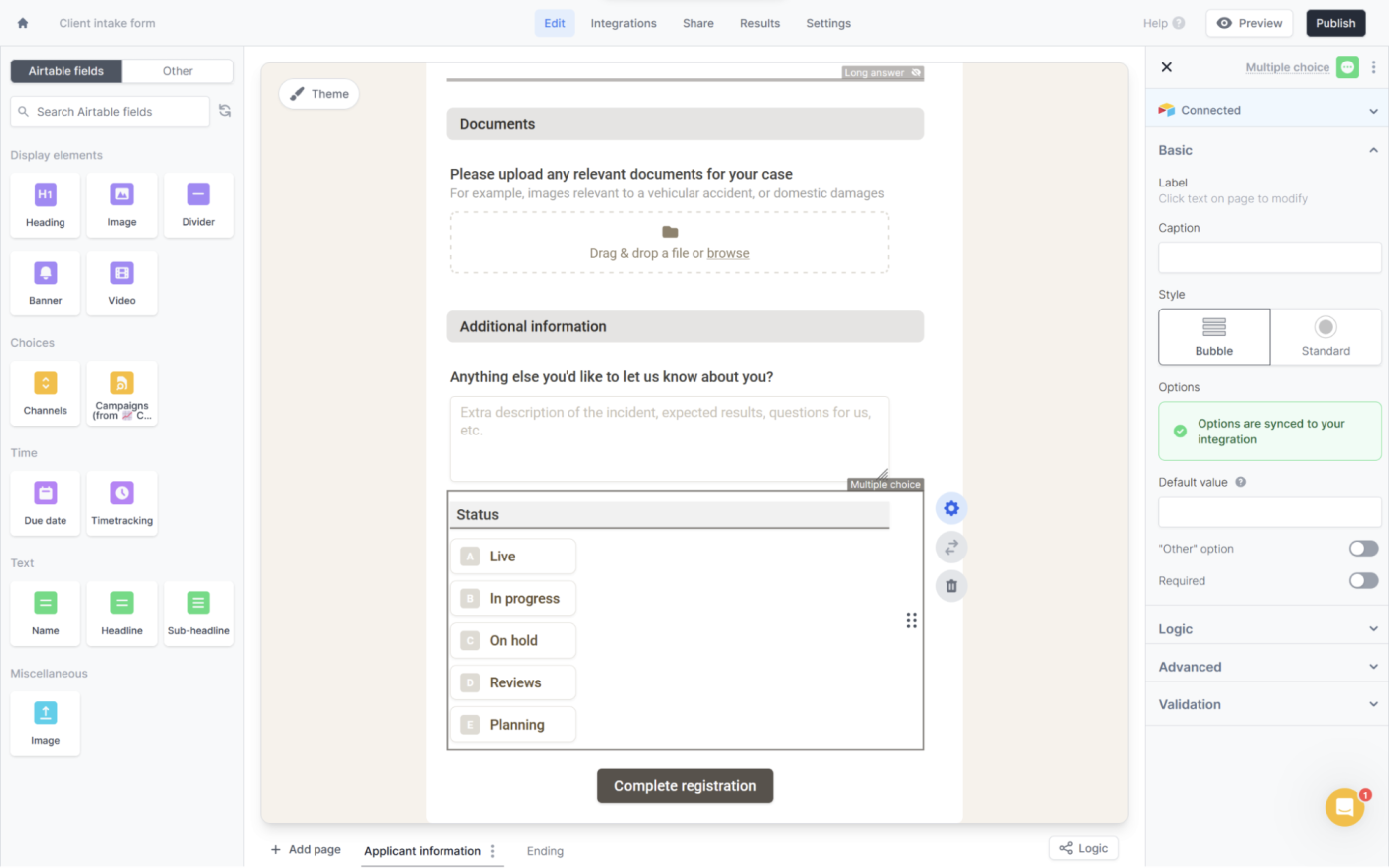Click the refresh Airtable fields icon
1389x868 pixels.
225,111
